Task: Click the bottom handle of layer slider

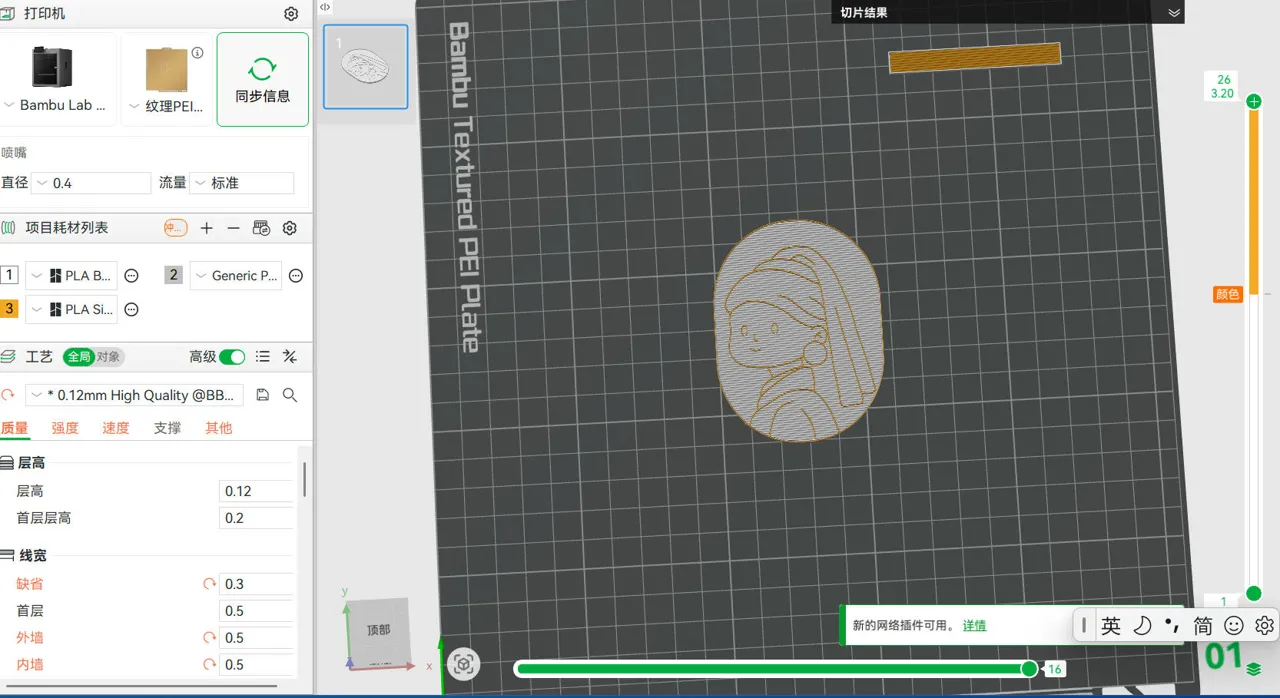Action: point(1253,594)
